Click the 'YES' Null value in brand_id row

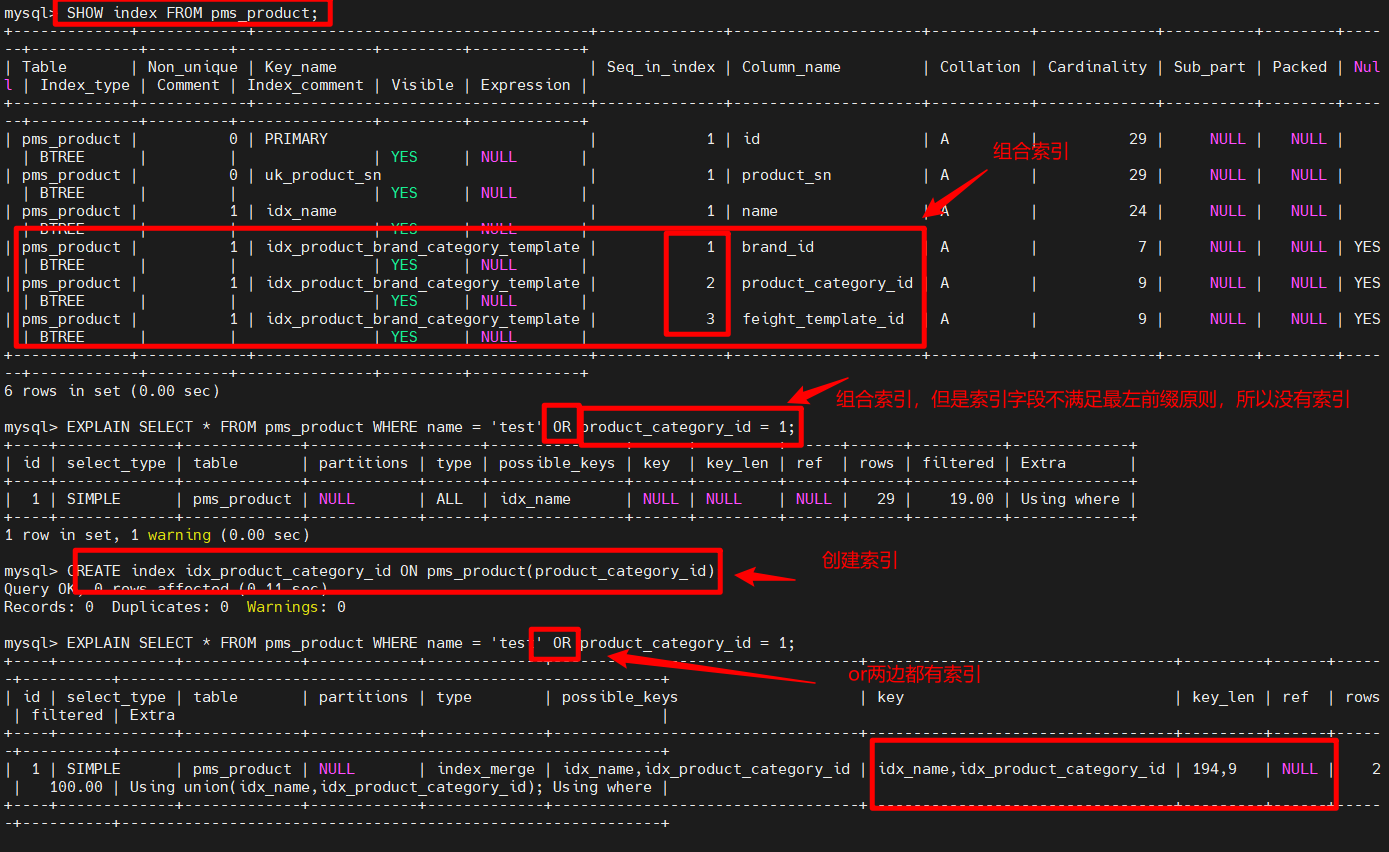[1367, 247]
